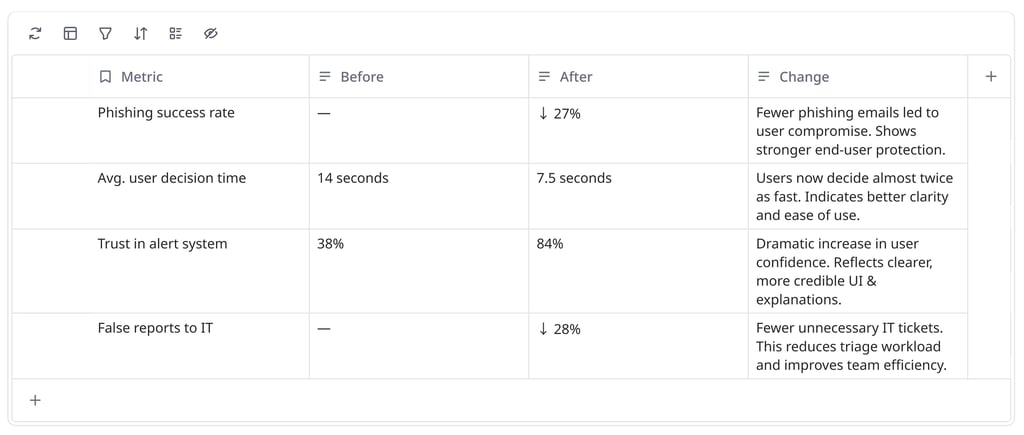This screenshot has width=1024, height=435.
Task: Add a new column with plus icon
Action: click(x=991, y=76)
